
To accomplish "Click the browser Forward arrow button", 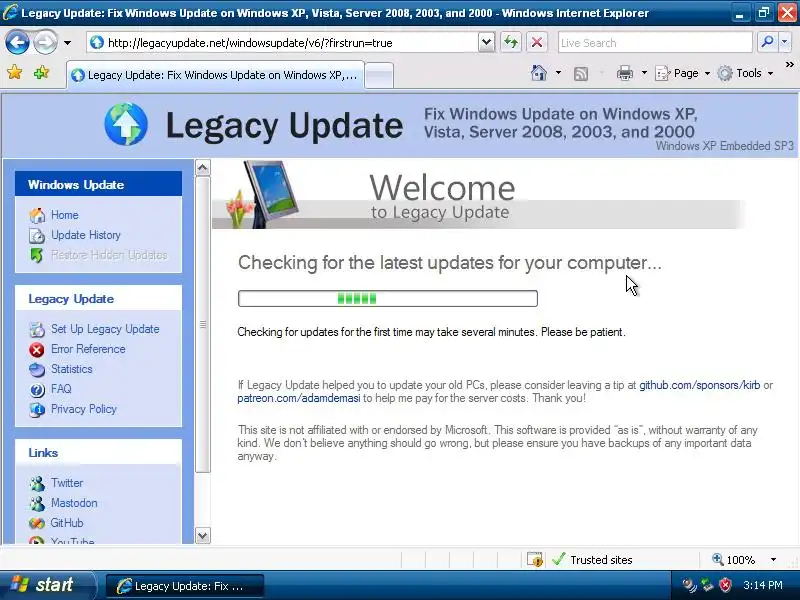I will 45,43.
